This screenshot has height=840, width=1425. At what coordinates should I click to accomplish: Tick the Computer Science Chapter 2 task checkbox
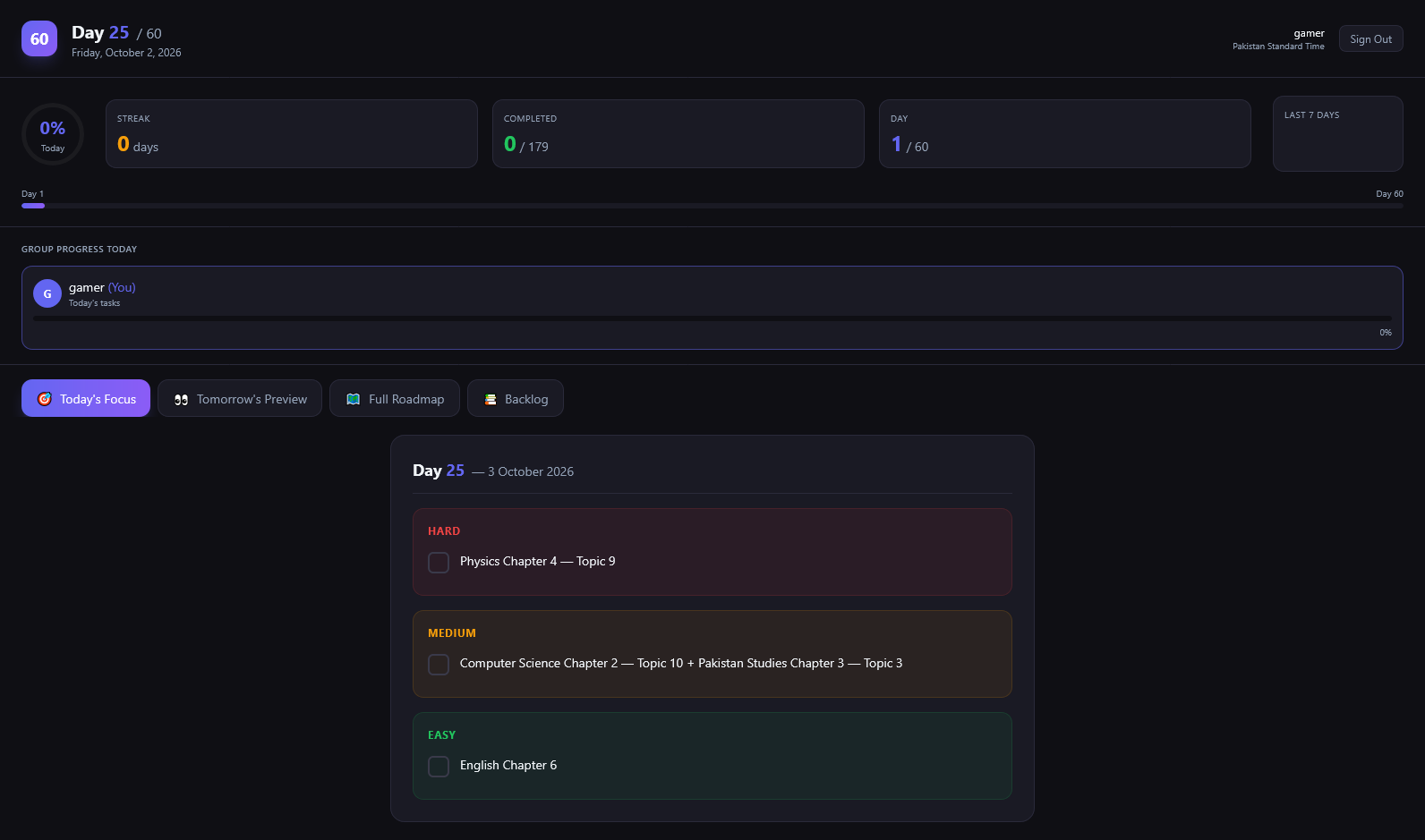point(439,665)
